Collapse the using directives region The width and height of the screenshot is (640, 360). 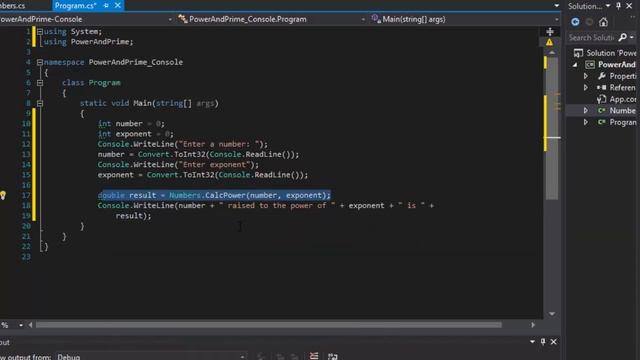click(x=40, y=31)
